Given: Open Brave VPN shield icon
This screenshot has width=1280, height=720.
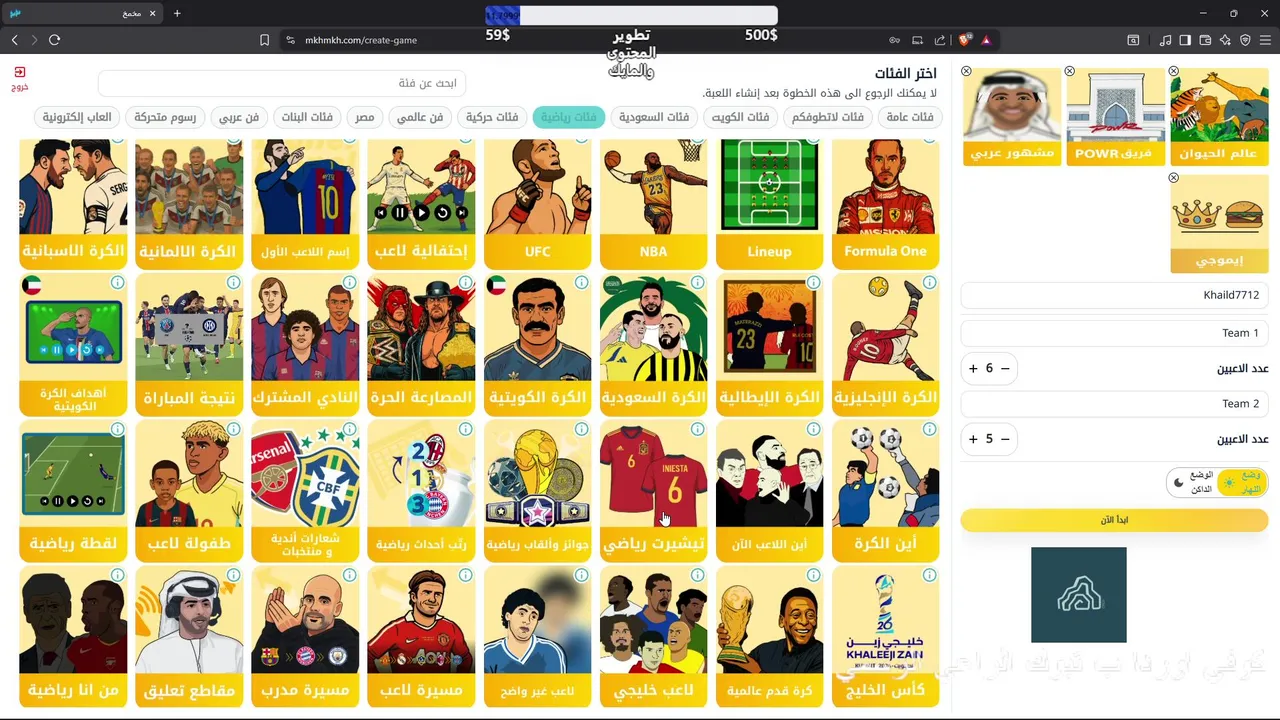Looking at the screenshot, I should [x=1245, y=40].
